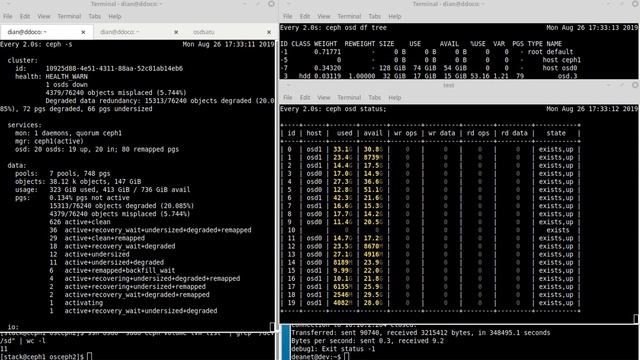Click 'osd: 20 osds: 19 up, 20 in' line

97,149
